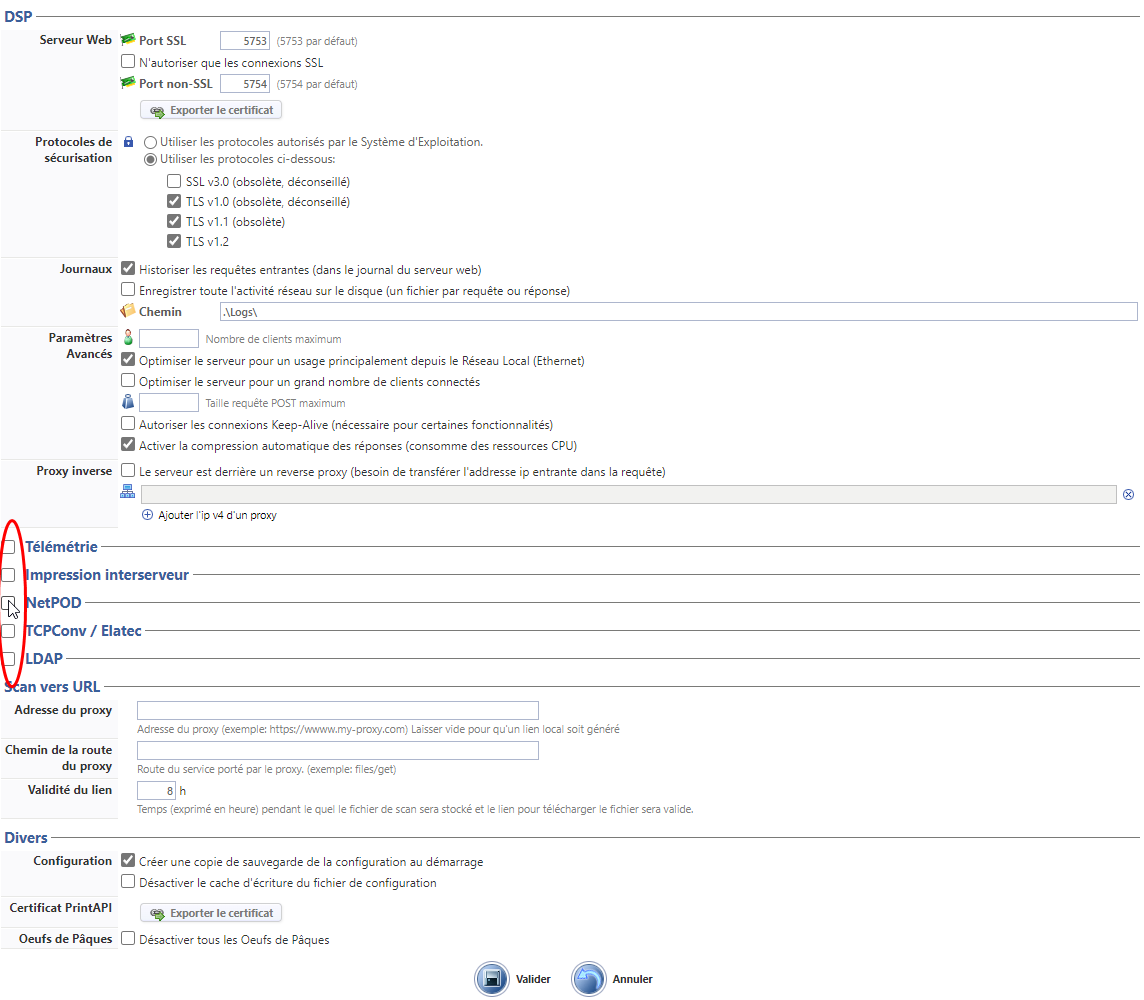Click Exporter le certificat under Serveur Web

[211, 110]
